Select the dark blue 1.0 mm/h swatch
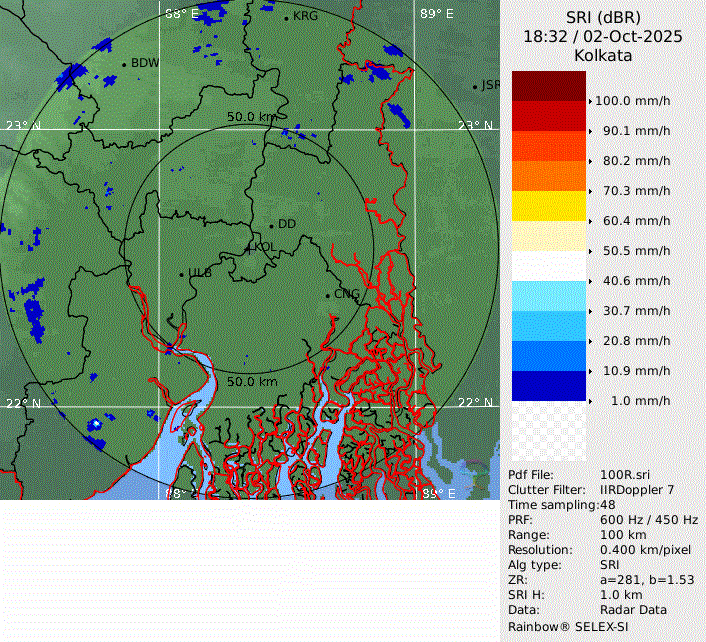706x642 pixels. point(549,386)
